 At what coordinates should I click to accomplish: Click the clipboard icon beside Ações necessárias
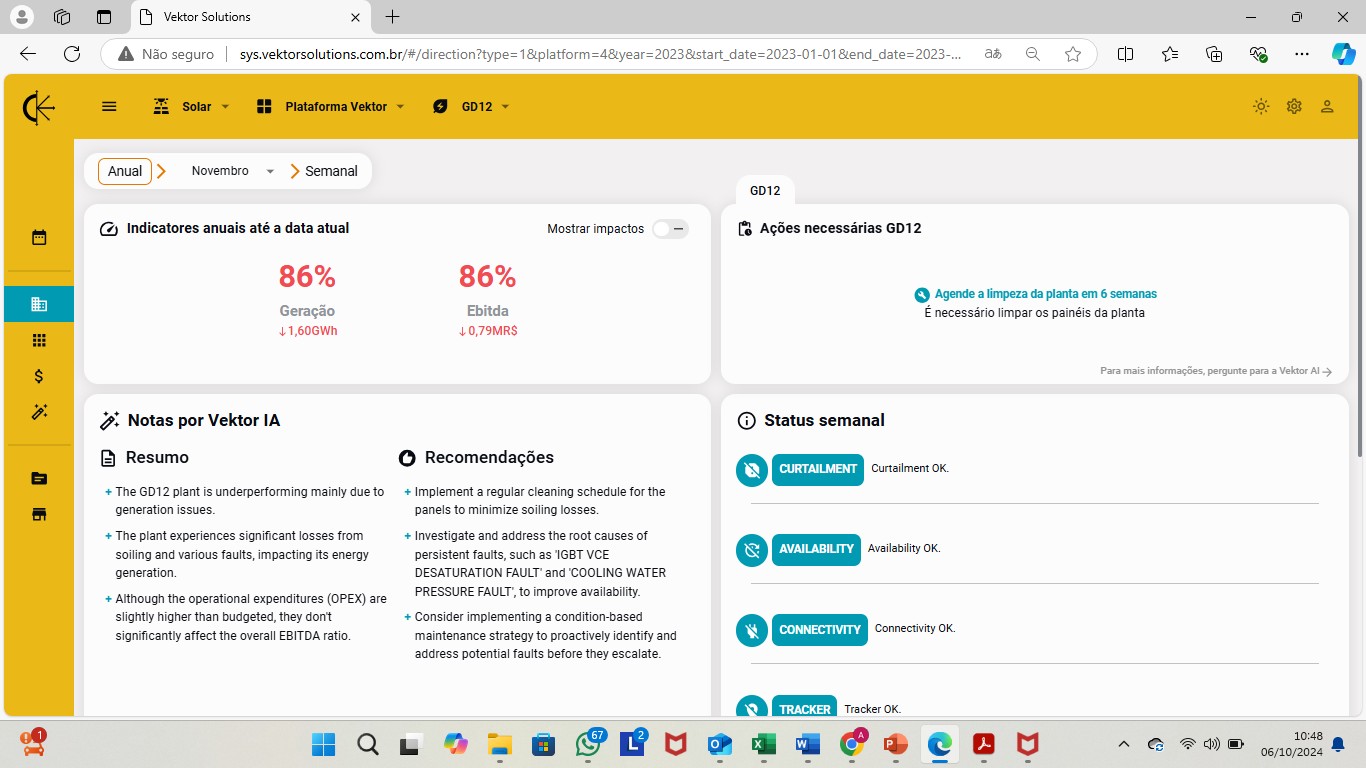coord(744,229)
